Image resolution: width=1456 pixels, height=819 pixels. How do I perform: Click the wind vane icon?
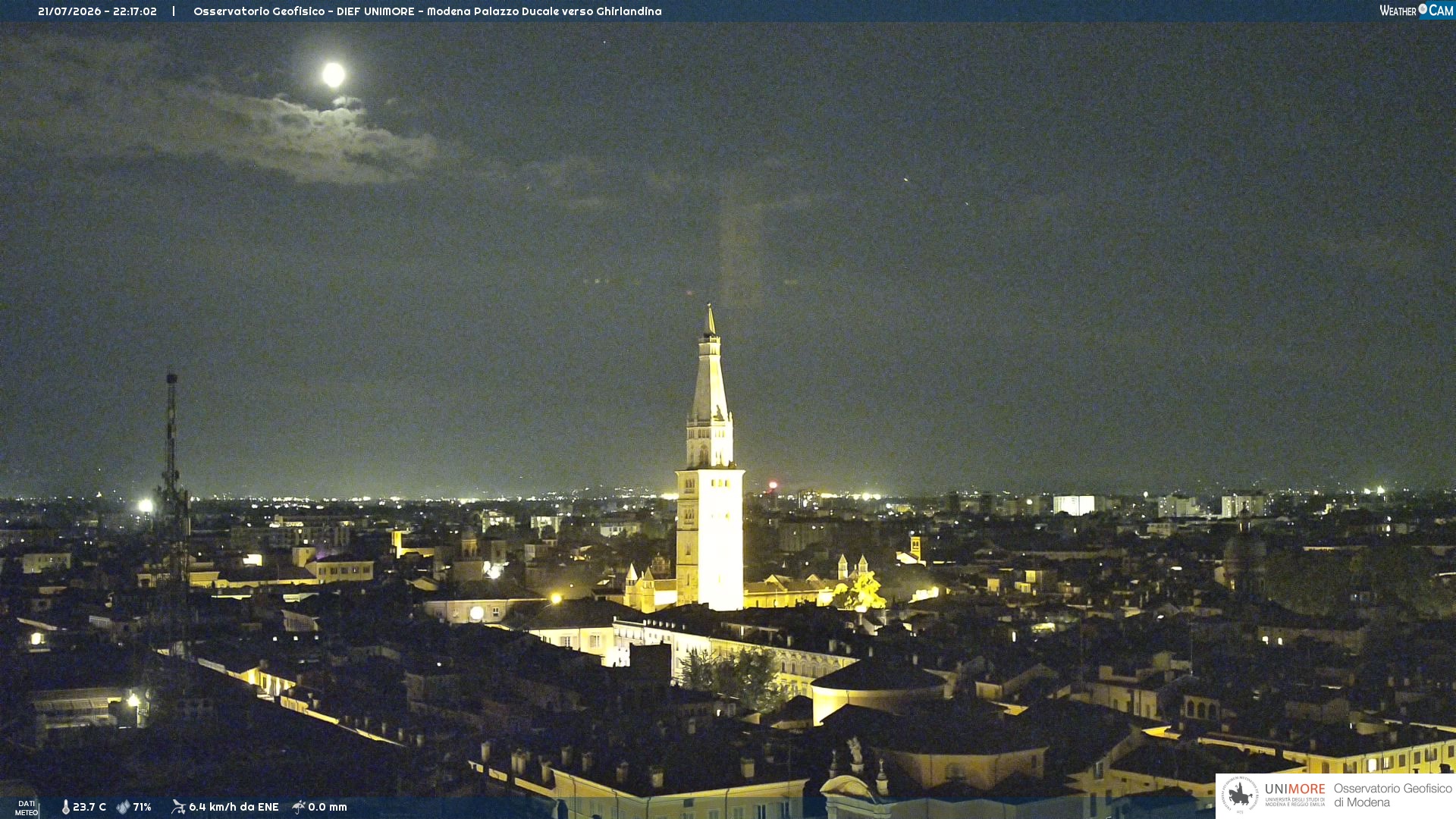pyautogui.click(x=178, y=807)
